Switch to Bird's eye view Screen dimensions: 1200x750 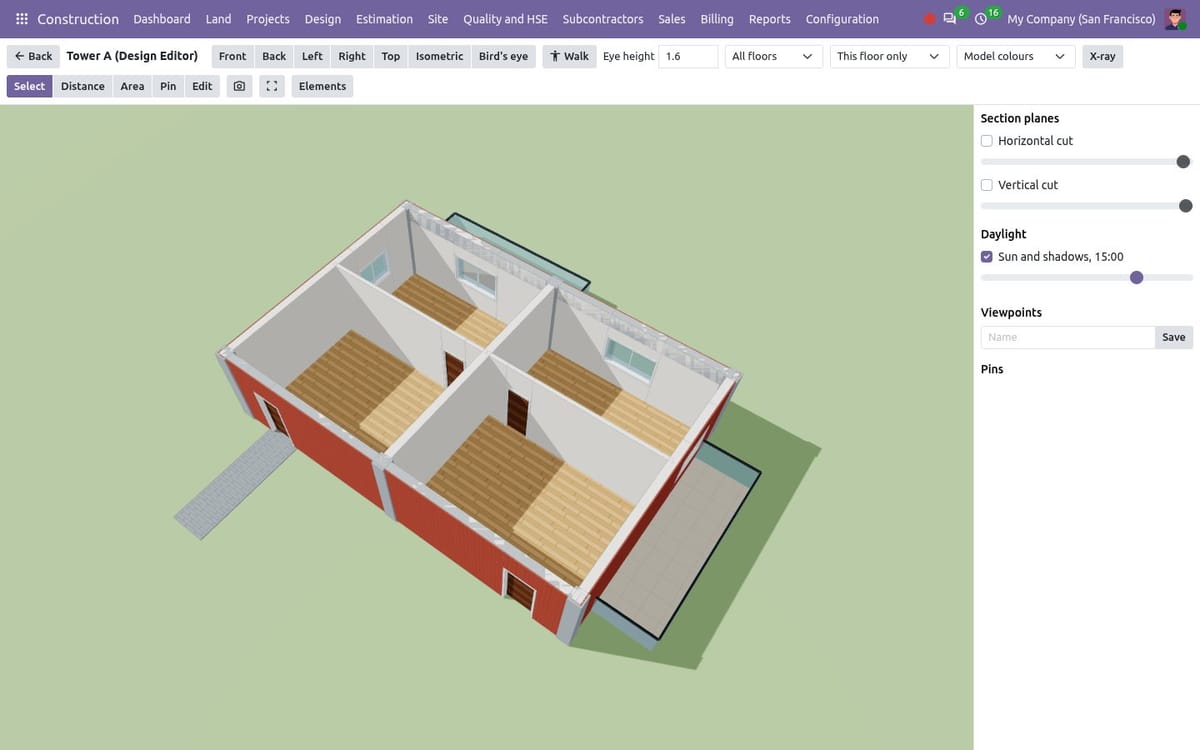(x=503, y=56)
